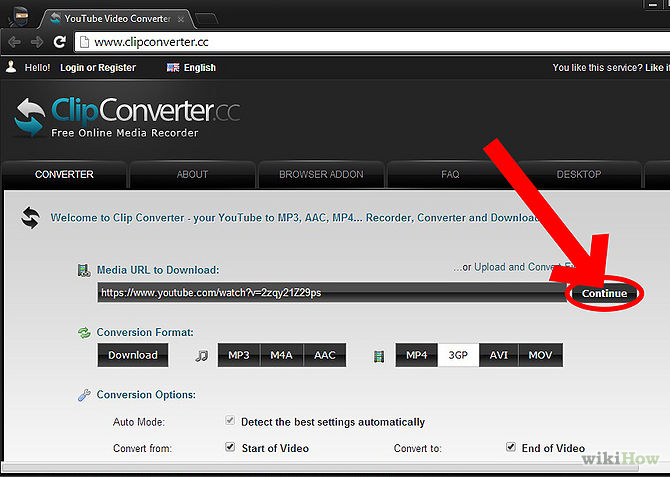670x477 pixels.
Task: Click the page icon in address bar
Action: [85, 42]
